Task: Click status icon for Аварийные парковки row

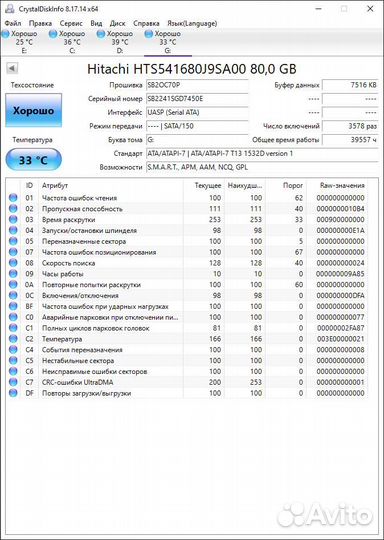Action: point(13,317)
